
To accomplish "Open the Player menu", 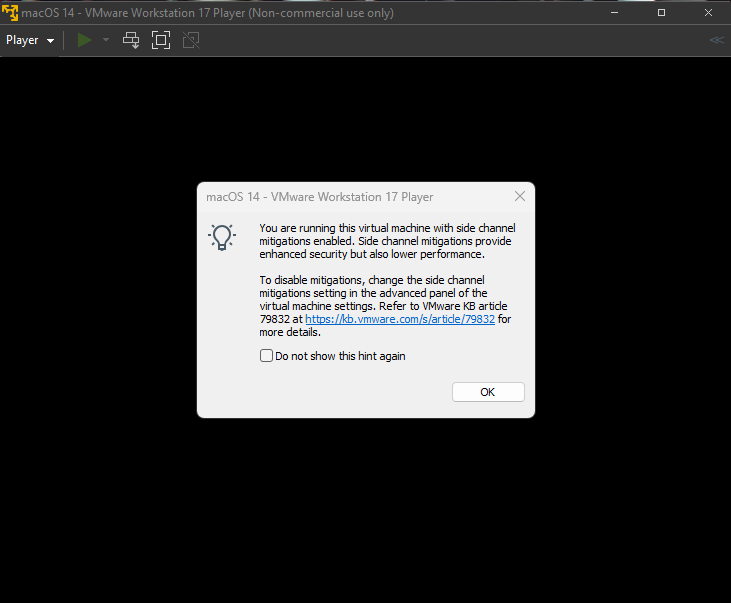I will (30, 40).
